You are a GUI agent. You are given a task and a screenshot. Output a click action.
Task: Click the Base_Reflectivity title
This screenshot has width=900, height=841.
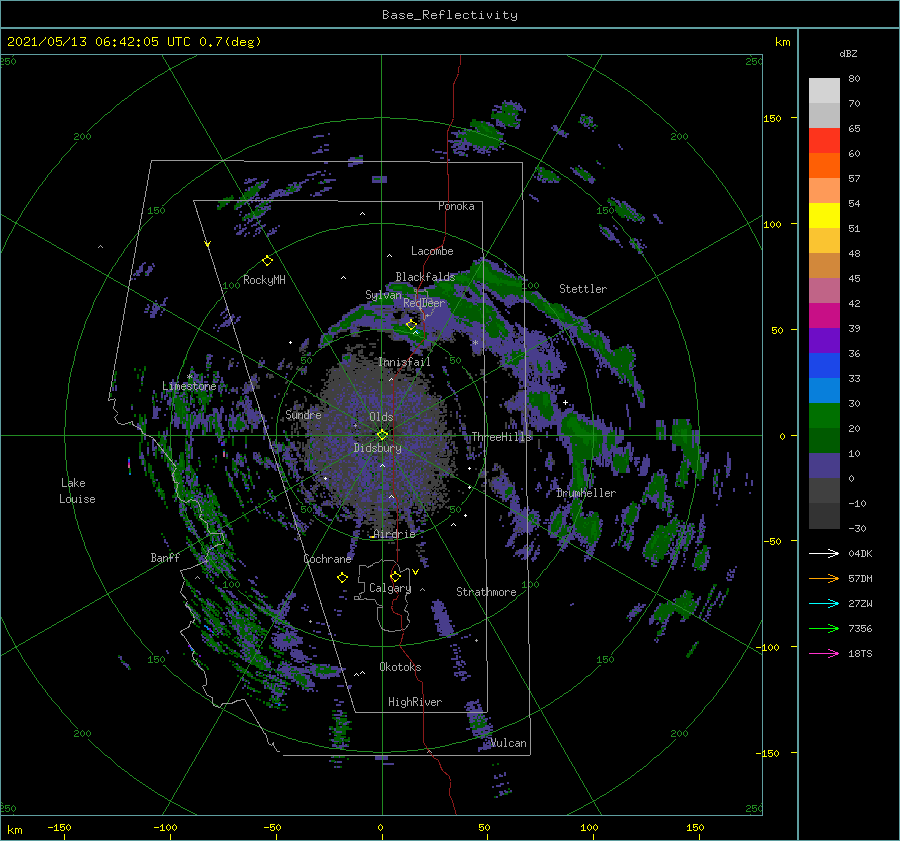point(450,15)
